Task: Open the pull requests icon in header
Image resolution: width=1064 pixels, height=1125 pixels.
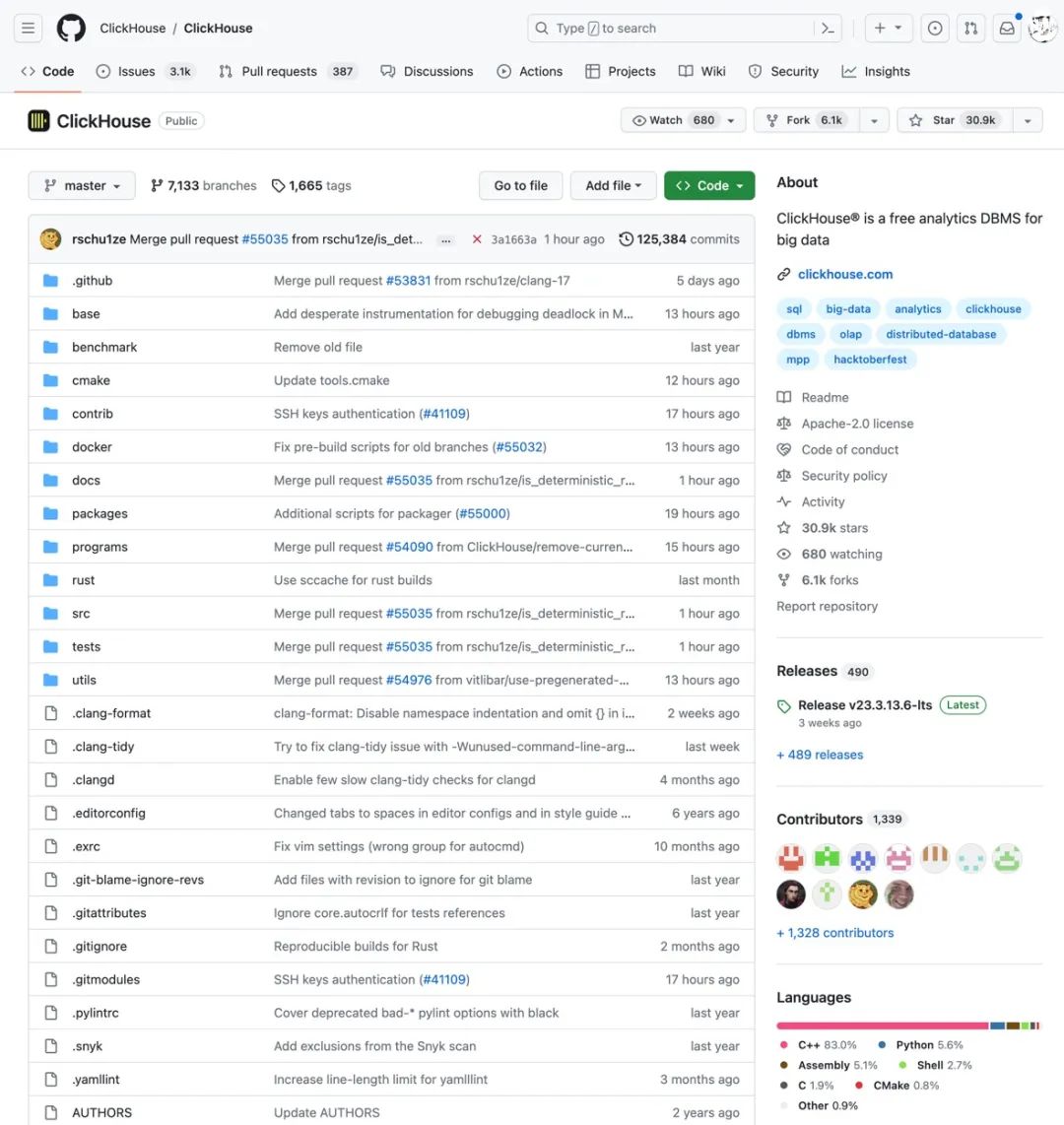Action: click(x=970, y=28)
